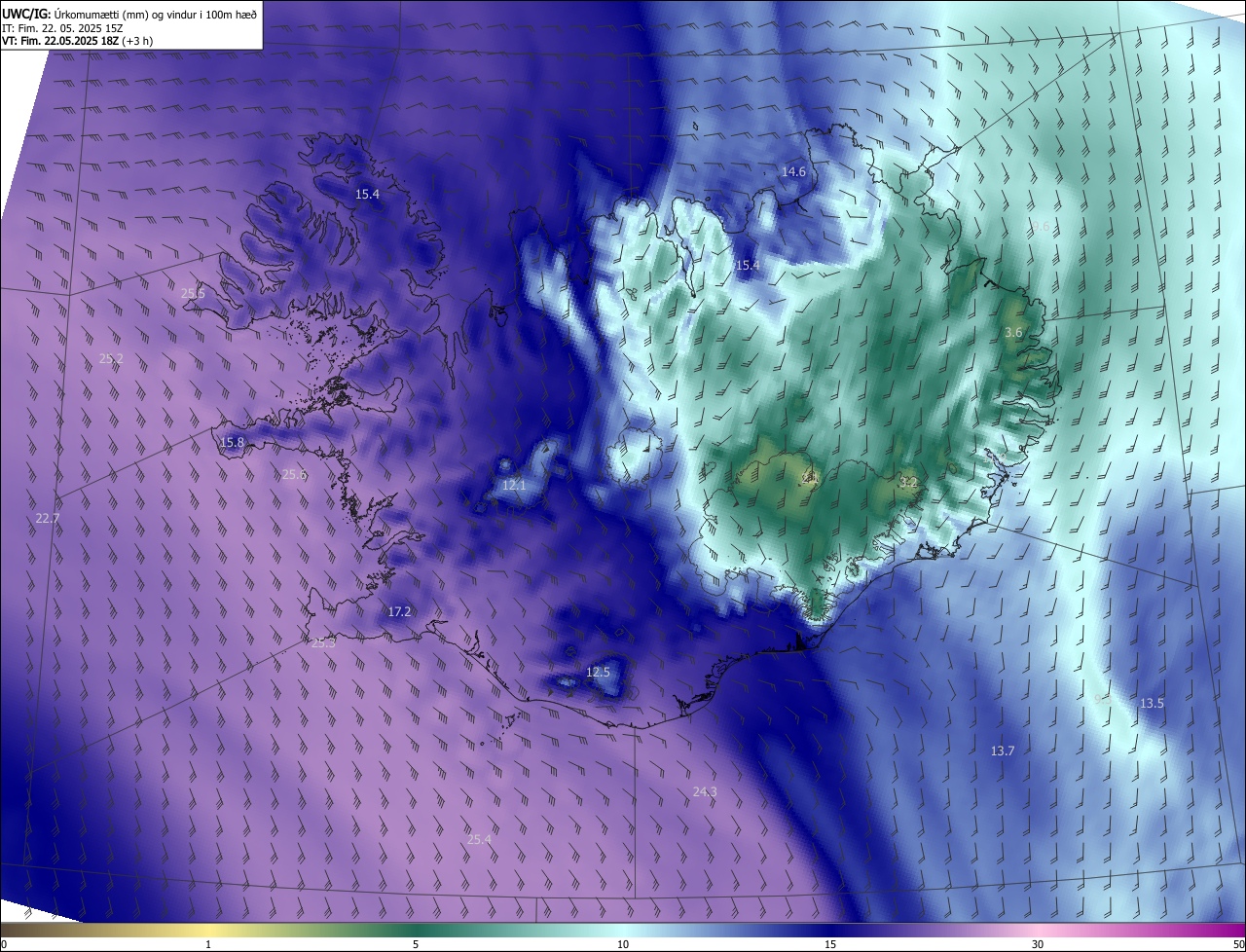1246x952 pixels.
Task: Click the 12.1 value label
Action: [x=514, y=485]
